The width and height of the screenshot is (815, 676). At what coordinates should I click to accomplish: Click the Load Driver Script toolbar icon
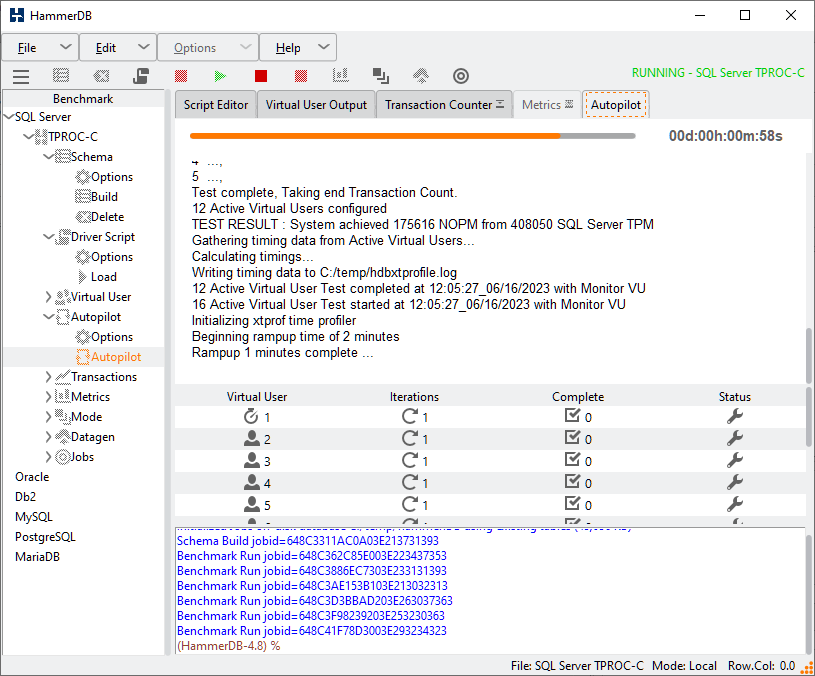(x=141, y=76)
